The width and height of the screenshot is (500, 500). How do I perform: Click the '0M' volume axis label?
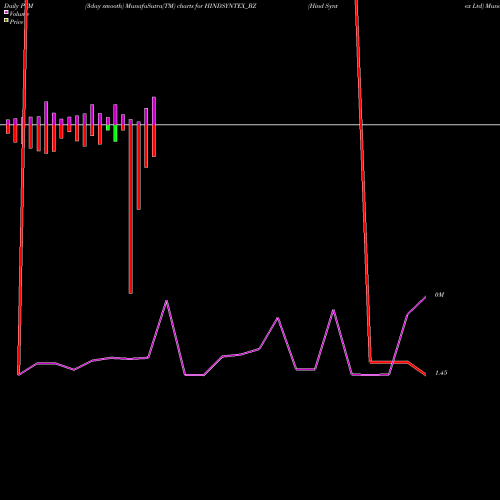pyautogui.click(x=439, y=295)
